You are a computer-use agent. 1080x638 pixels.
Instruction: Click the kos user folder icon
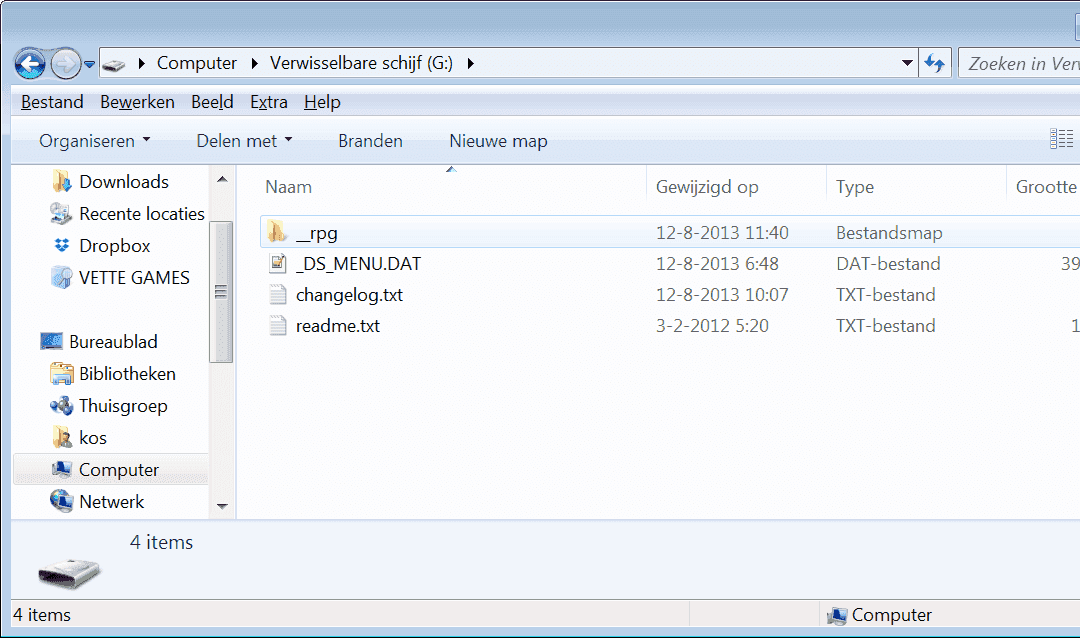point(62,437)
